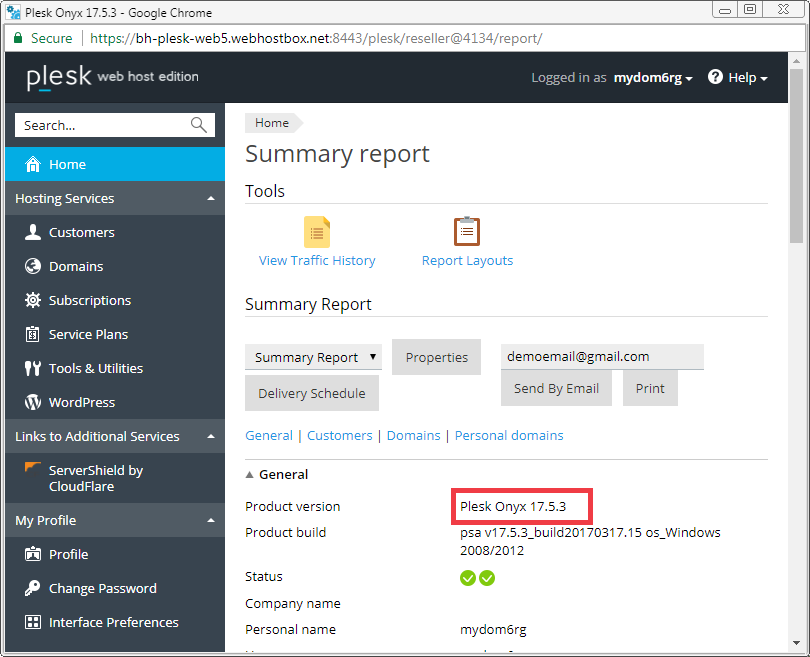Jump to Personal domains link
This screenshot has width=810, height=657.
pos(509,435)
